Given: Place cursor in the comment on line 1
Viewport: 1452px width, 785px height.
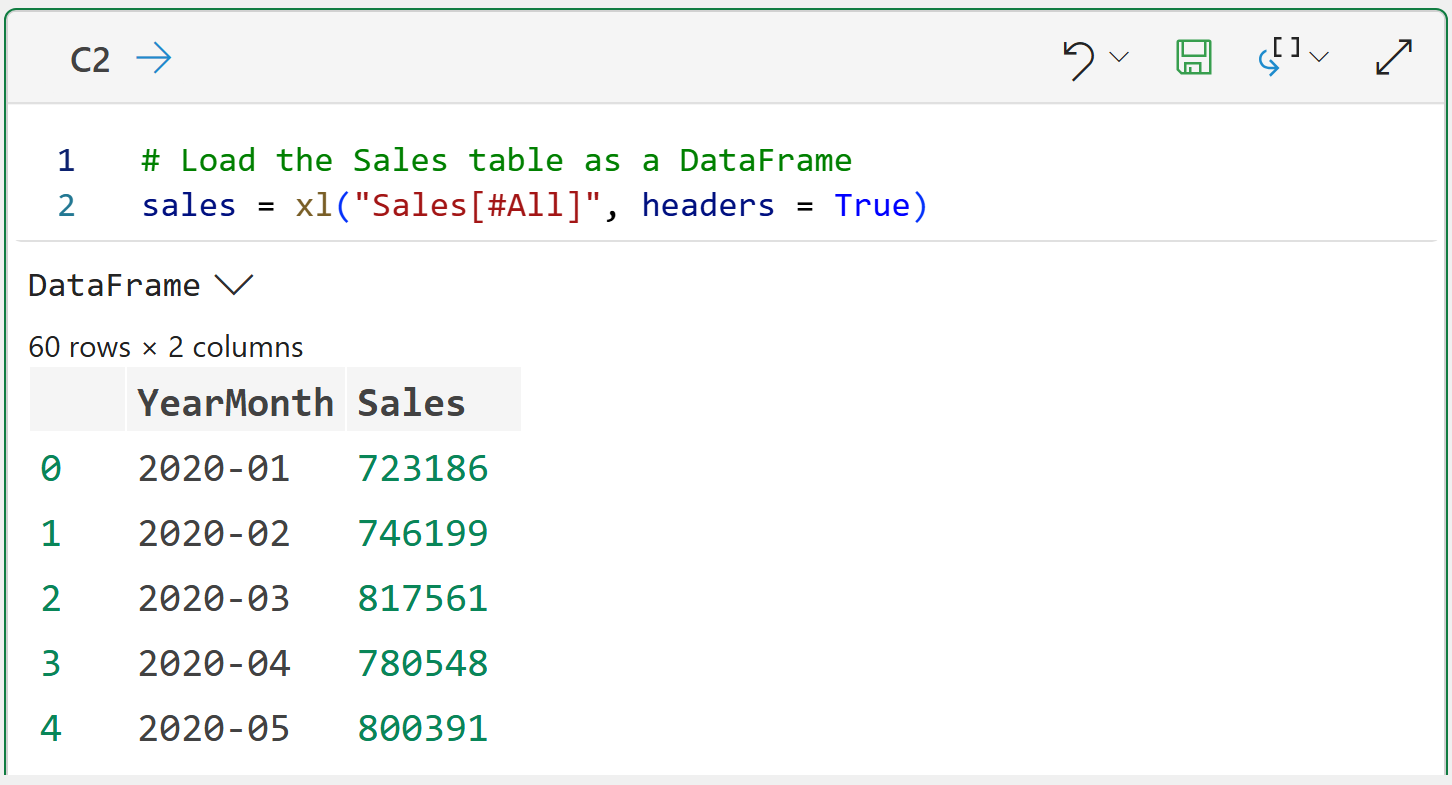Looking at the screenshot, I should [x=497, y=160].
